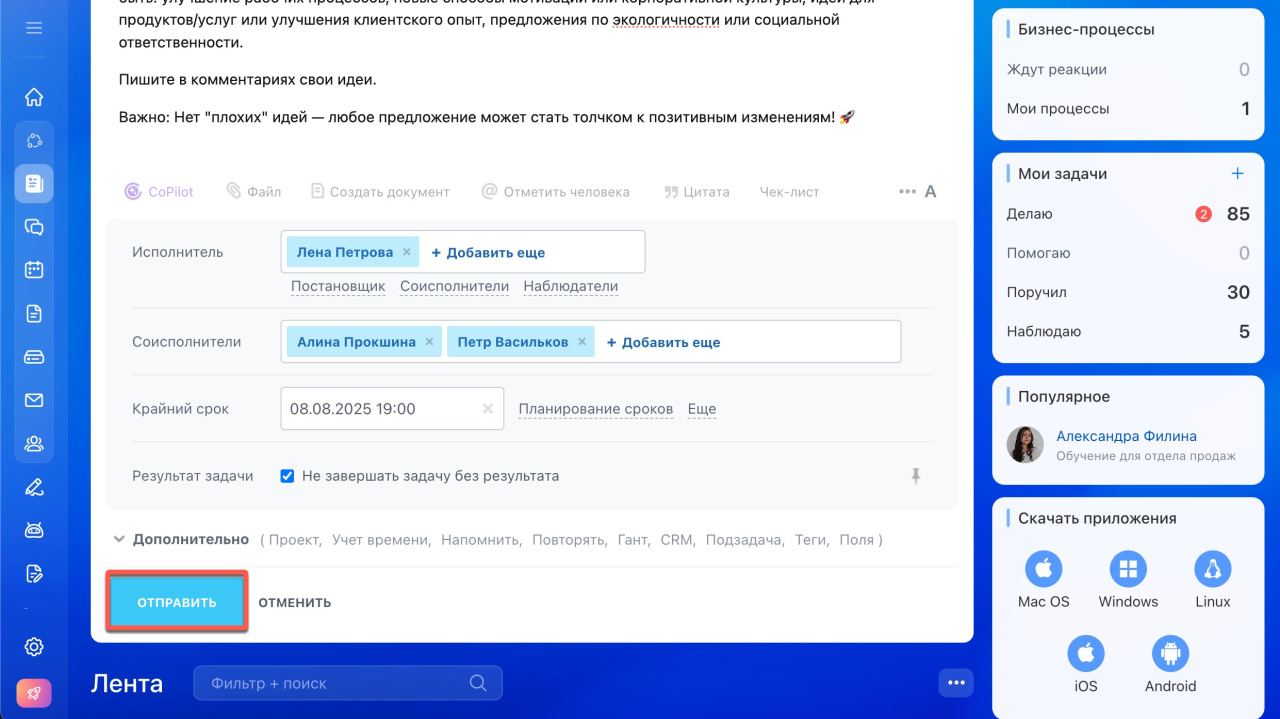
Task: Open the collaboration circle icon in sidebar
Action: (x=34, y=141)
